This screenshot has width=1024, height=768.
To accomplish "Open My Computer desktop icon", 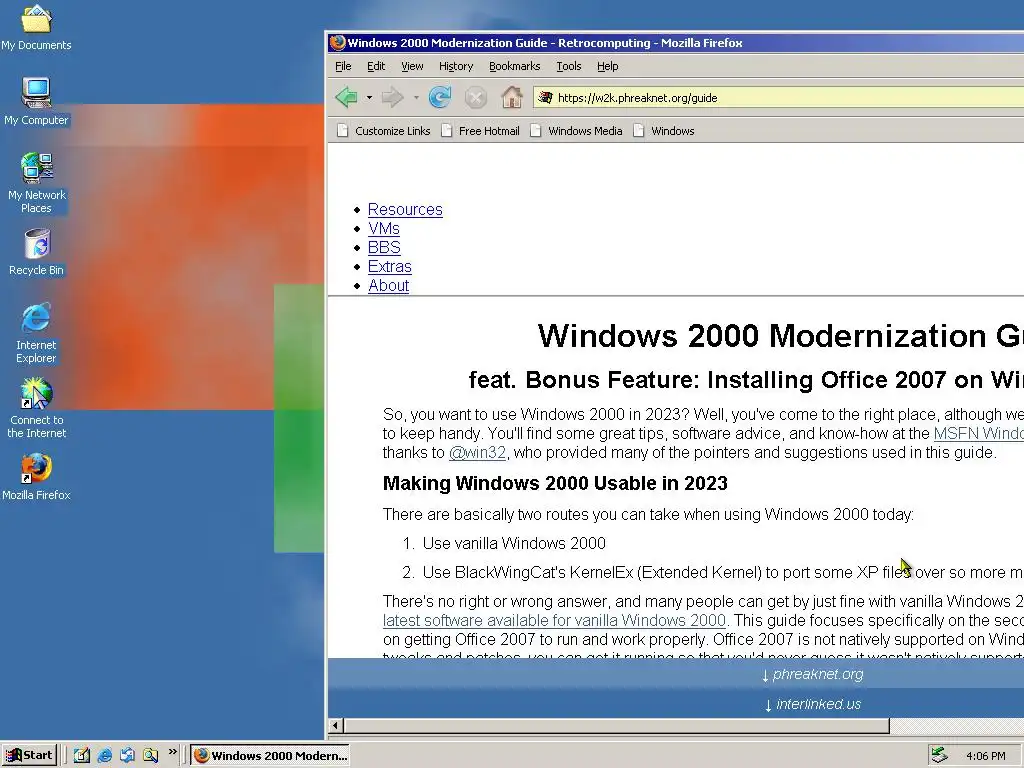I will [36, 101].
